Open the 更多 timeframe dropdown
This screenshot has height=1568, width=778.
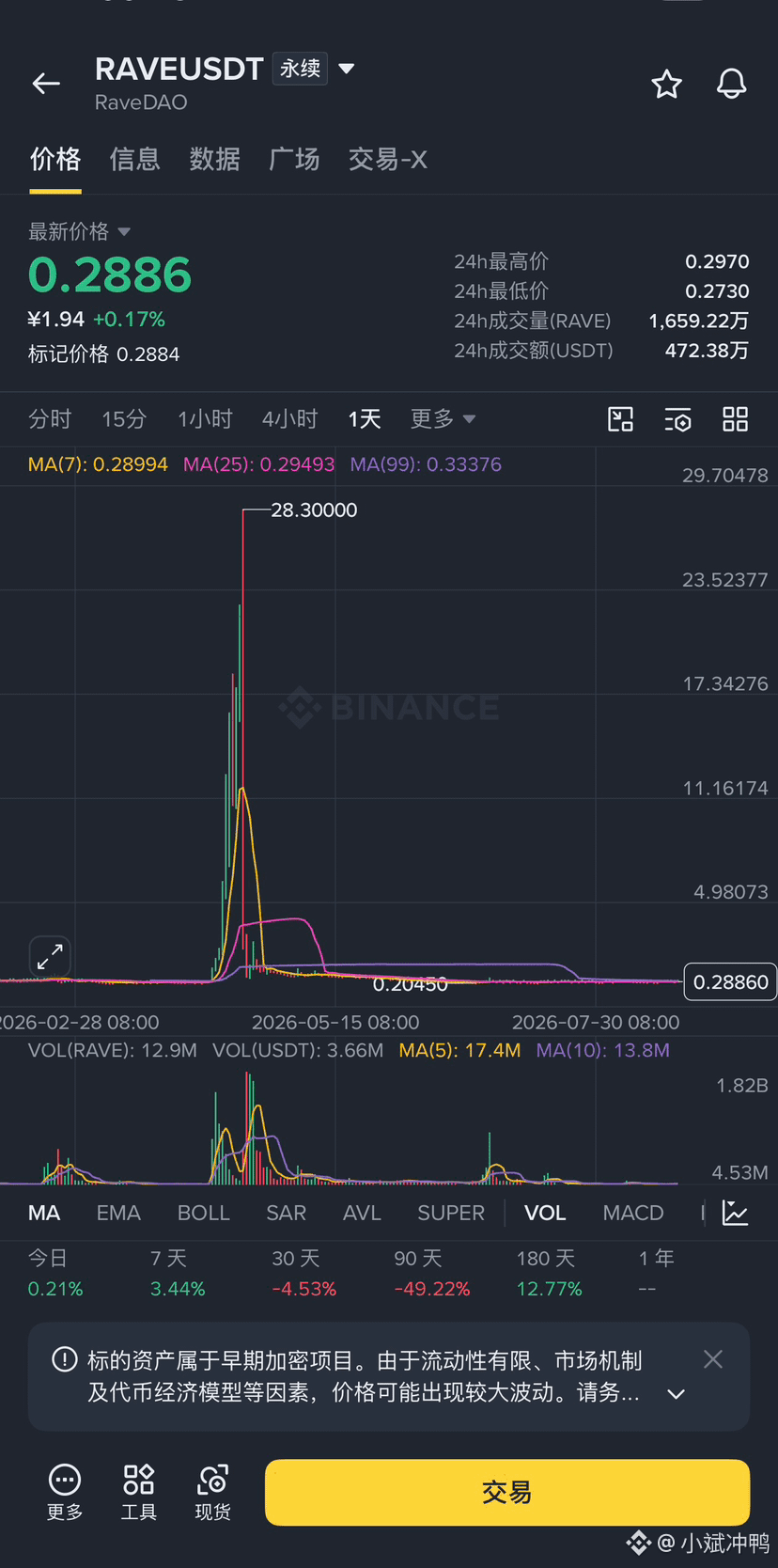(443, 418)
